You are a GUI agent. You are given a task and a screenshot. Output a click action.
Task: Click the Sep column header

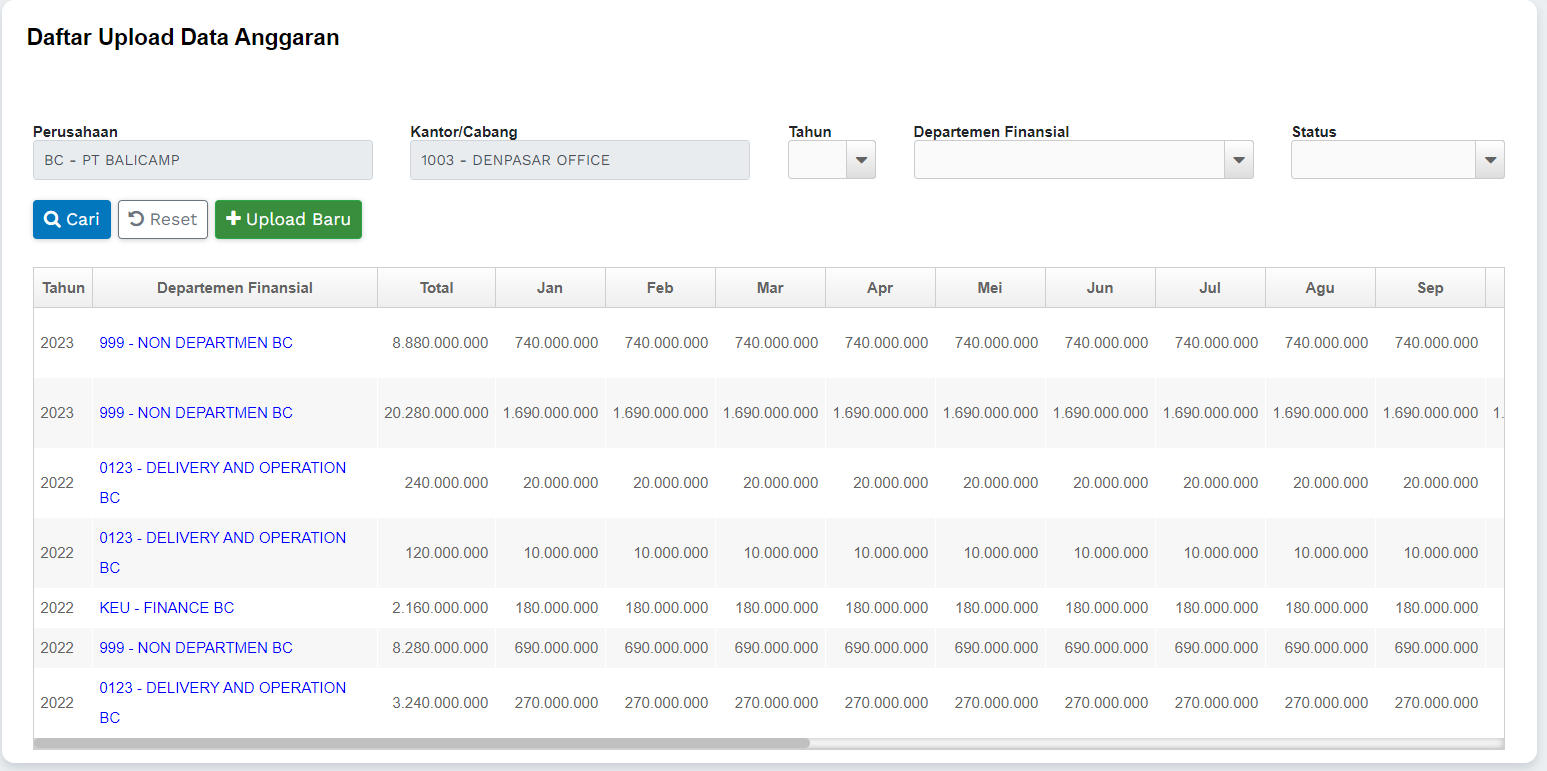(x=1430, y=288)
